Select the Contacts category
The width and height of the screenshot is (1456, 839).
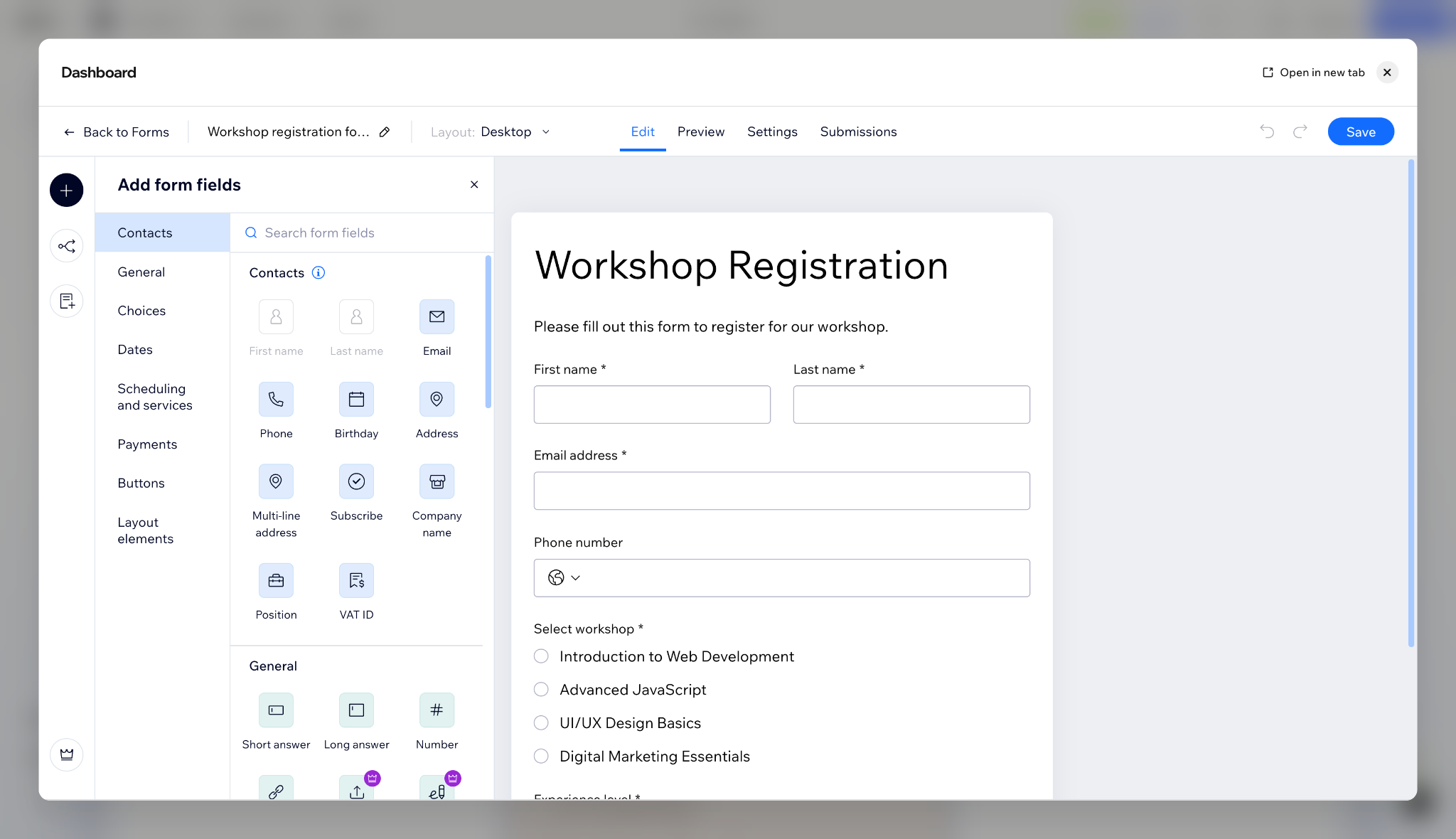click(x=163, y=233)
